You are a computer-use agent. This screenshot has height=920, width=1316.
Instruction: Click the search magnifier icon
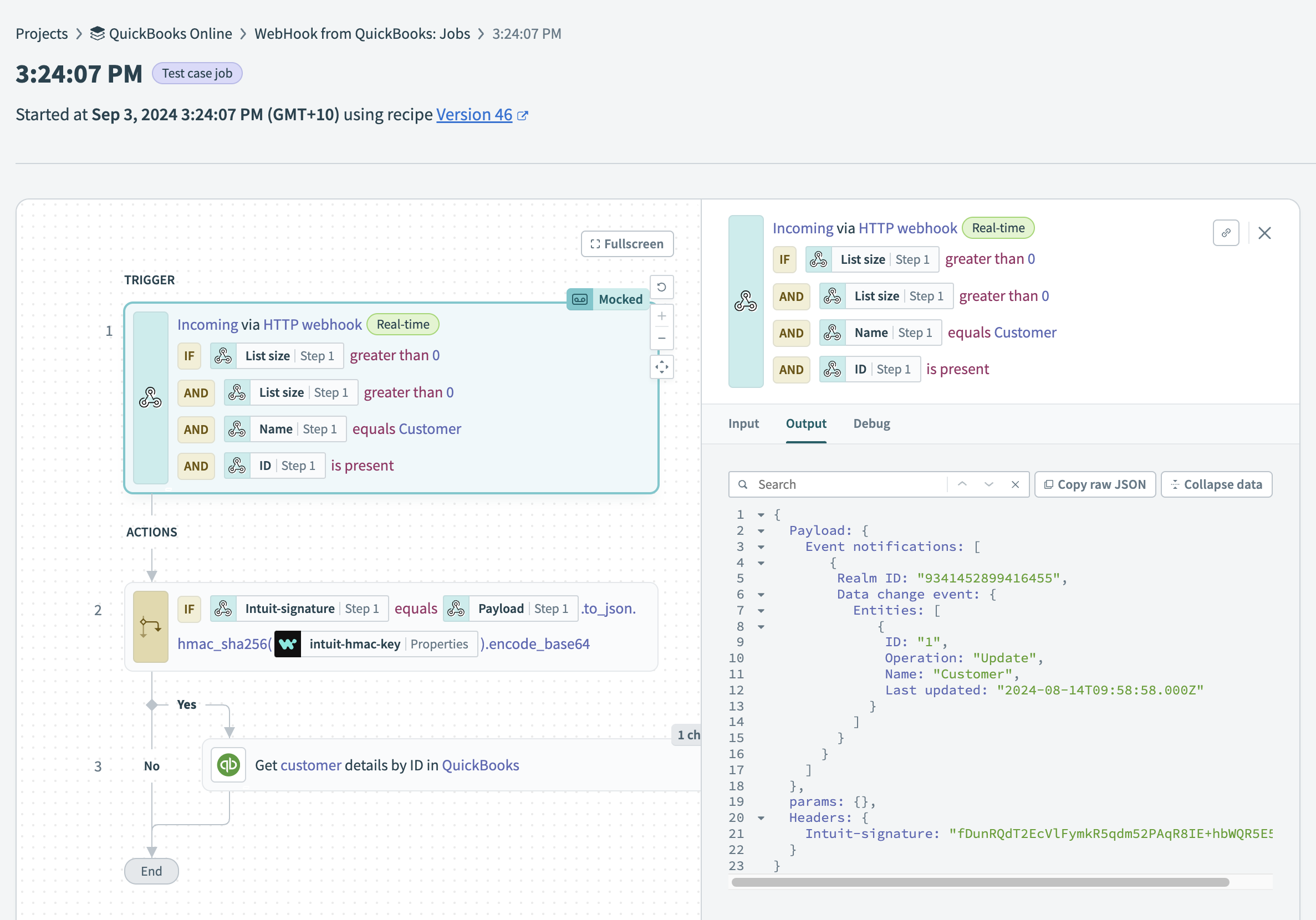click(x=743, y=484)
